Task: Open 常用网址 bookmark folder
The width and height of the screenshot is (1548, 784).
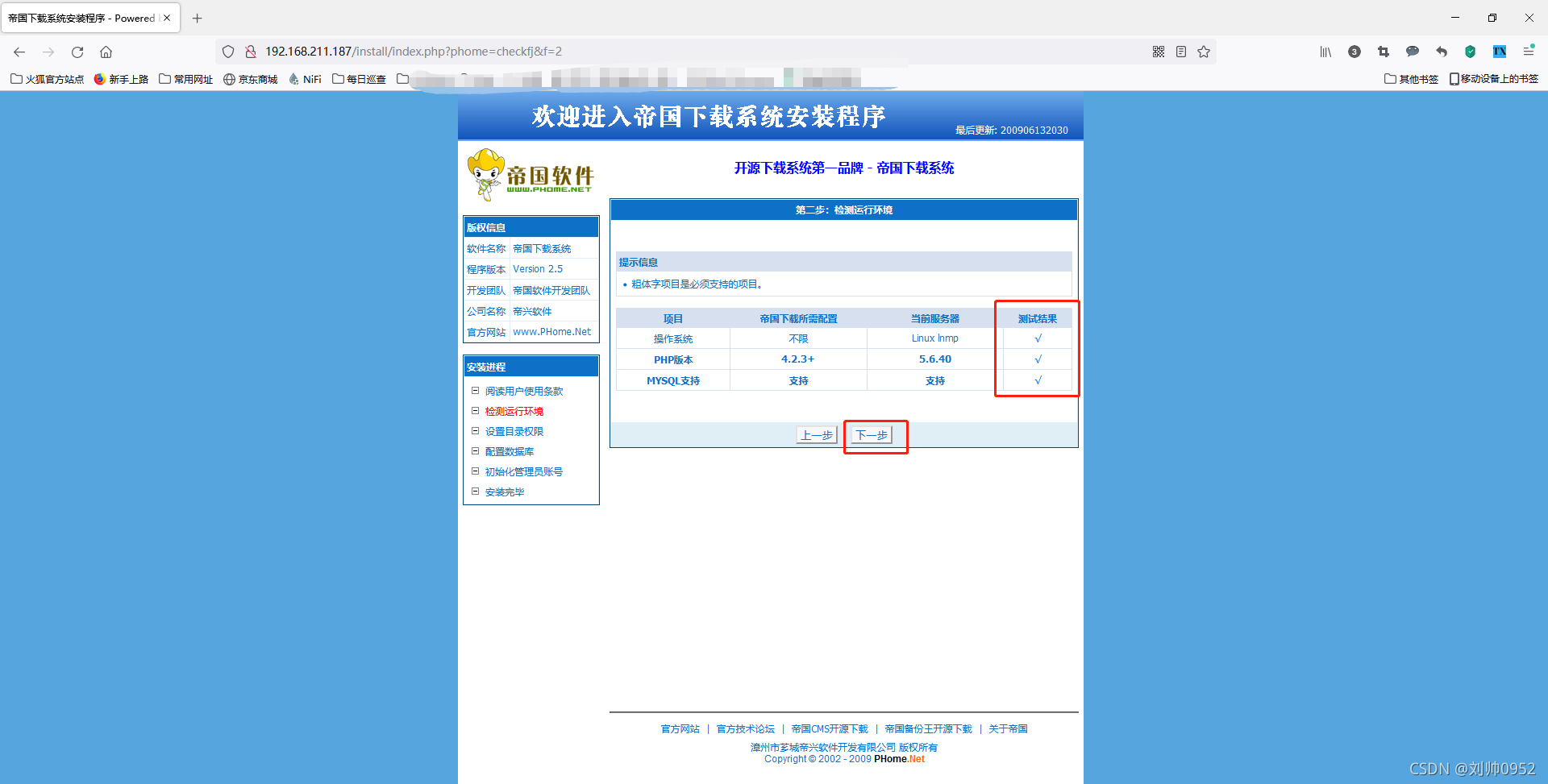Action: coord(186,79)
